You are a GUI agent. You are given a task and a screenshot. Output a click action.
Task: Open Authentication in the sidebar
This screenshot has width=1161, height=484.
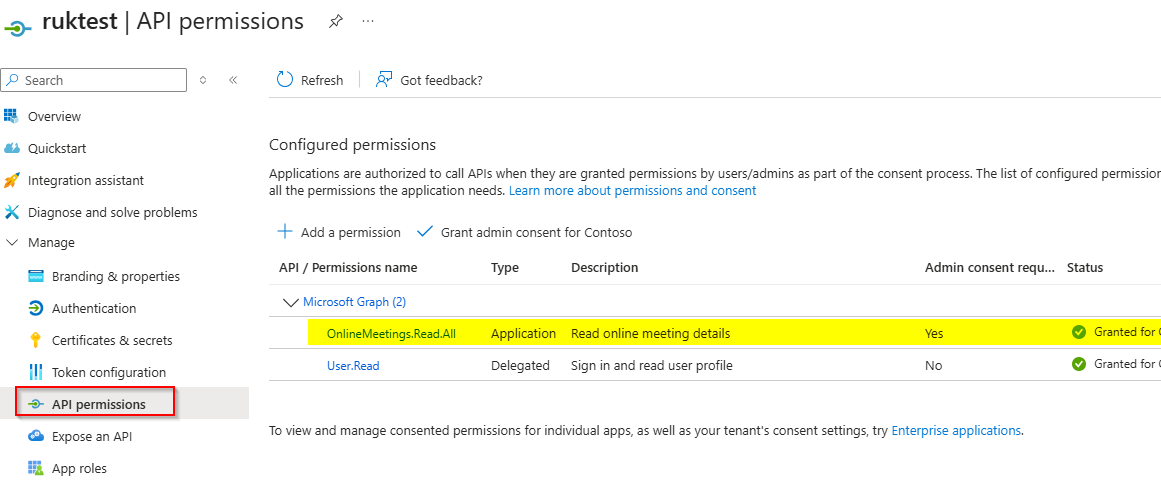94,308
